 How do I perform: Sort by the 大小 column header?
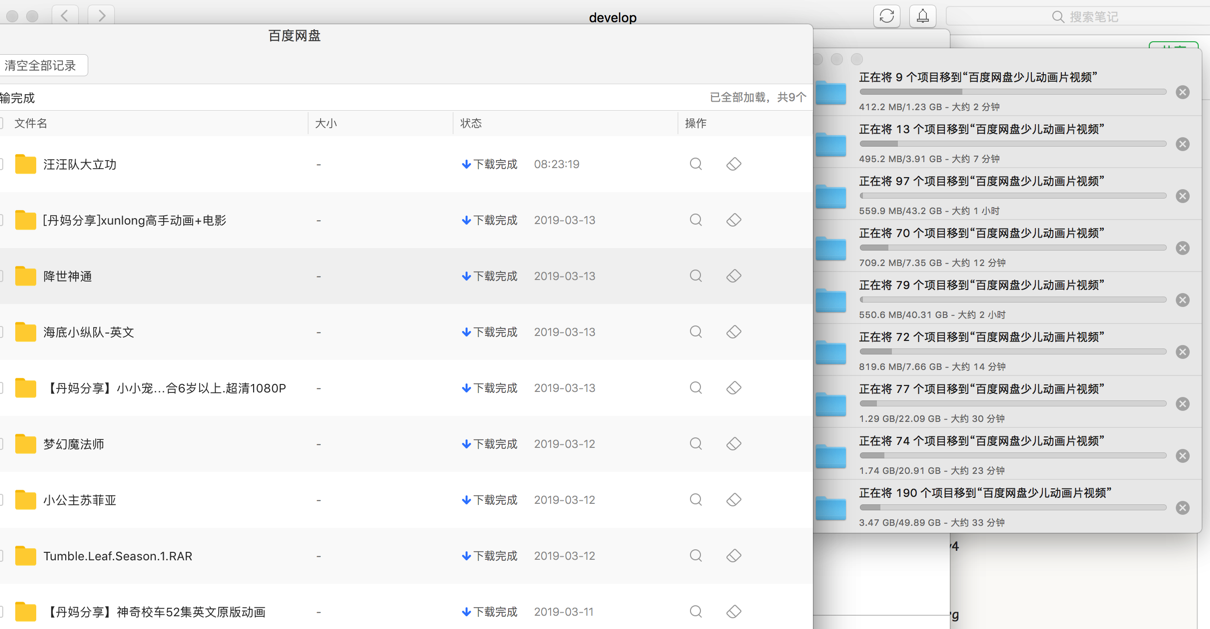[326, 123]
